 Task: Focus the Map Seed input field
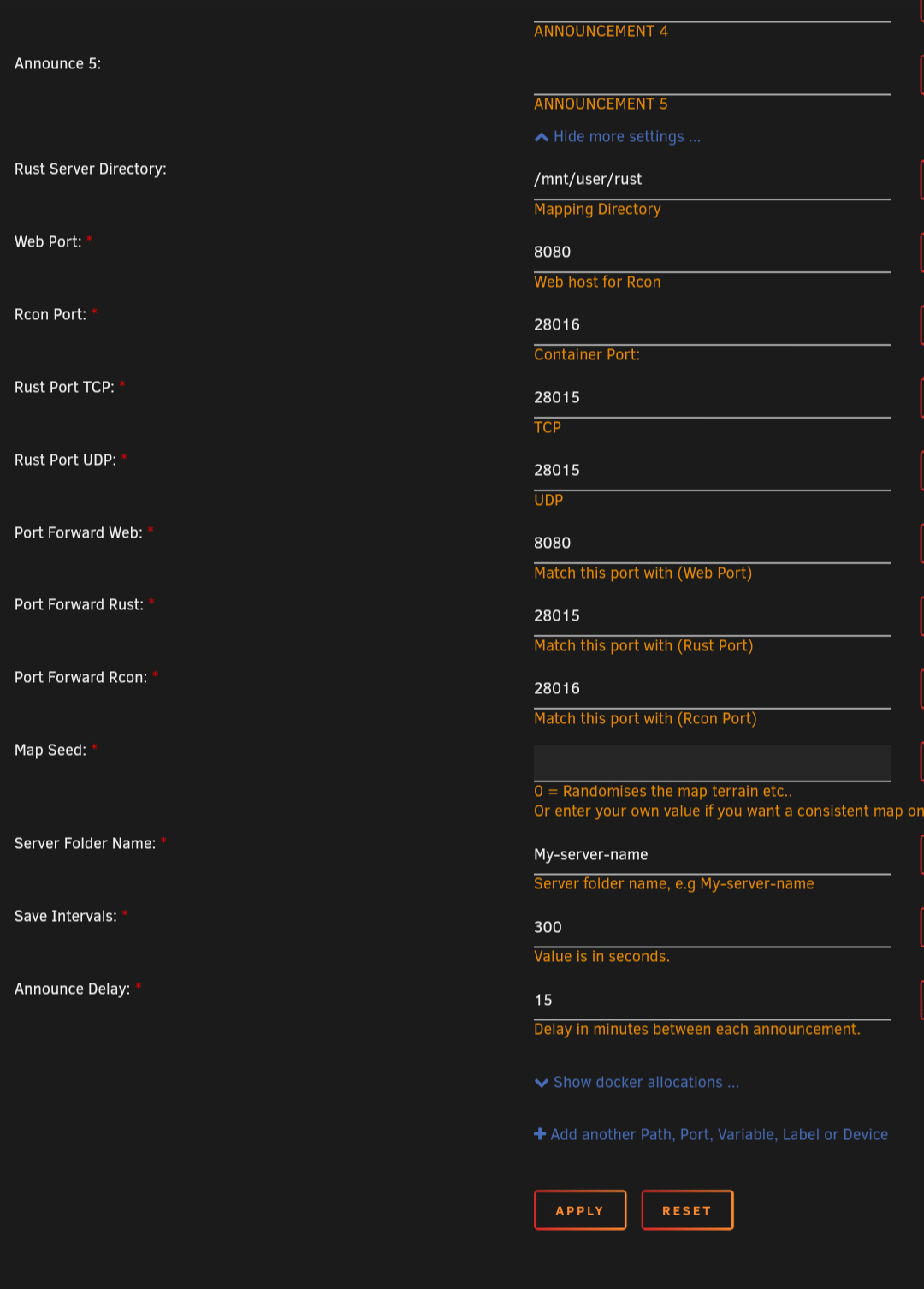pyautogui.click(x=713, y=763)
